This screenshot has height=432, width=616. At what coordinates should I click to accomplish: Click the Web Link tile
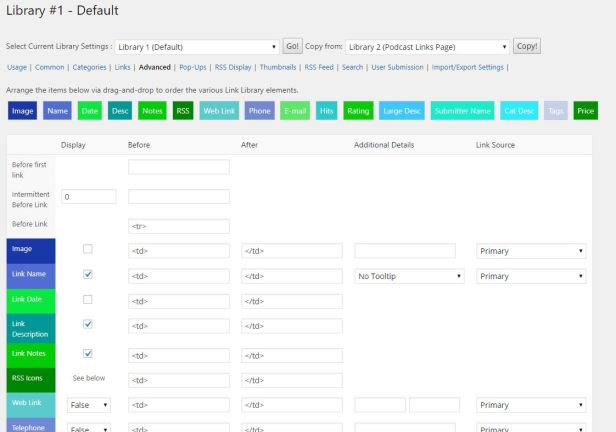[219, 111]
